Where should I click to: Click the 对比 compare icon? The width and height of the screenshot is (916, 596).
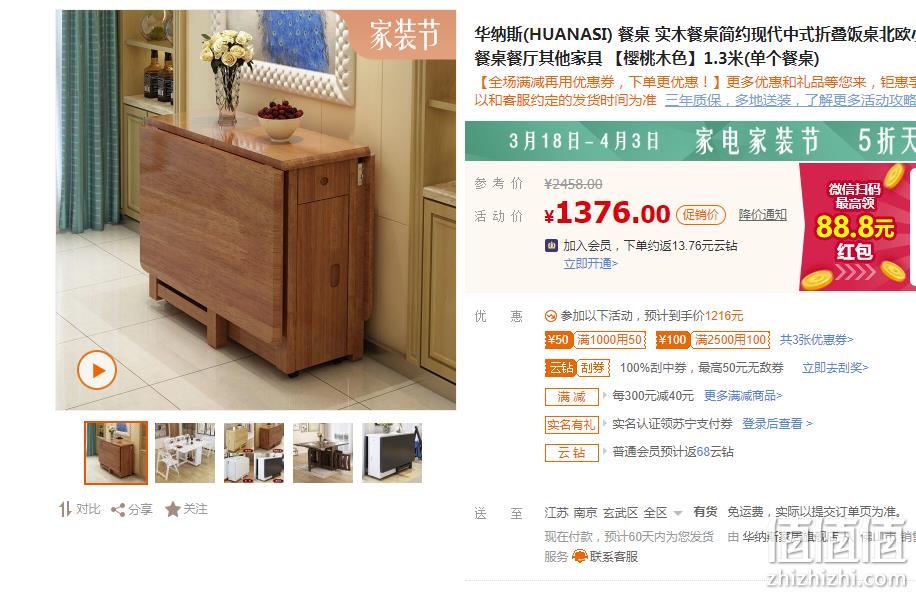65,510
